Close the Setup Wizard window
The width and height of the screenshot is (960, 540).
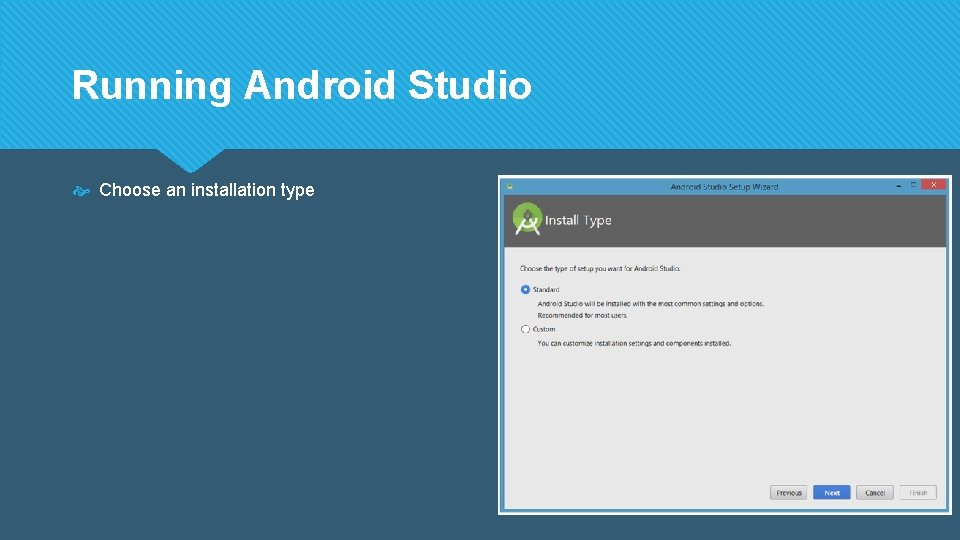[934, 184]
